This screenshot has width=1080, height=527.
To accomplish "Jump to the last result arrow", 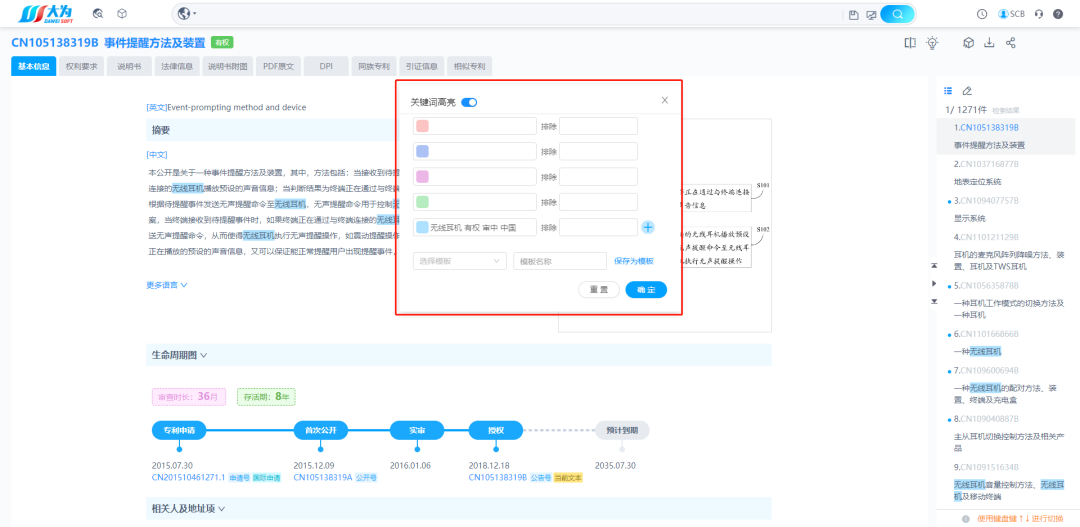I will (x=934, y=301).
